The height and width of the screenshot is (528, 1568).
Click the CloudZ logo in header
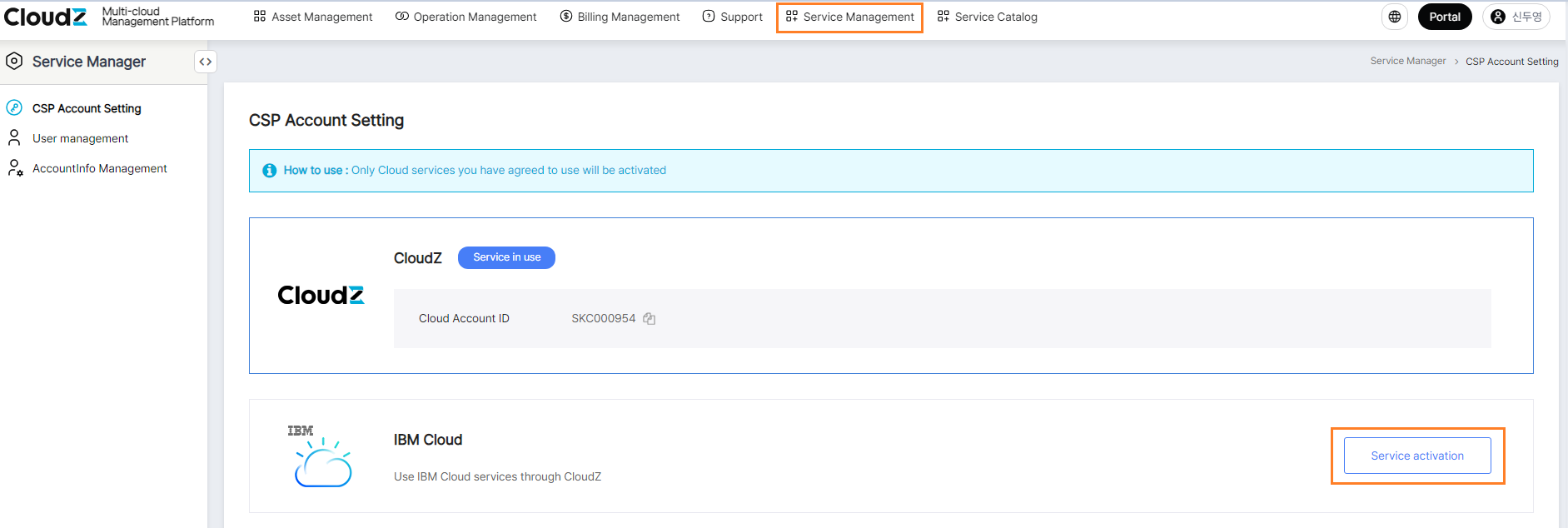pyautogui.click(x=45, y=17)
